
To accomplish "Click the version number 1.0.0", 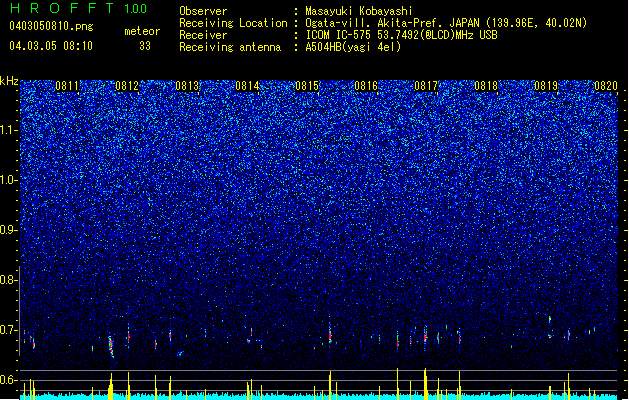I will (x=136, y=9).
